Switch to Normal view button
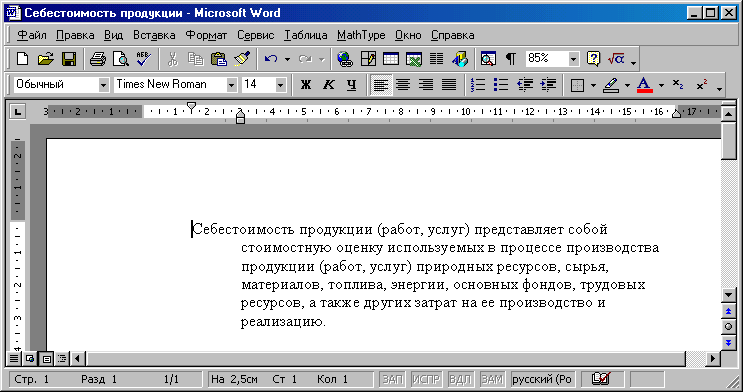The height and width of the screenshot is (392, 743). (x=14, y=359)
